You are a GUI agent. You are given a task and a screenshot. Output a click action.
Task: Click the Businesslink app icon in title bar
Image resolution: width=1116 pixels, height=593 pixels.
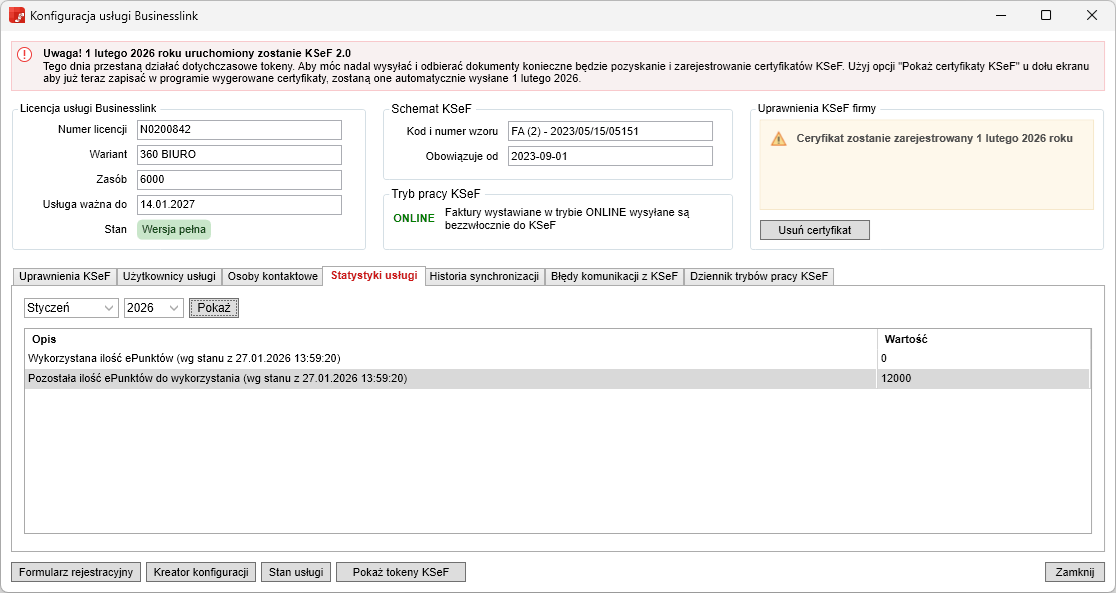[x=17, y=16]
